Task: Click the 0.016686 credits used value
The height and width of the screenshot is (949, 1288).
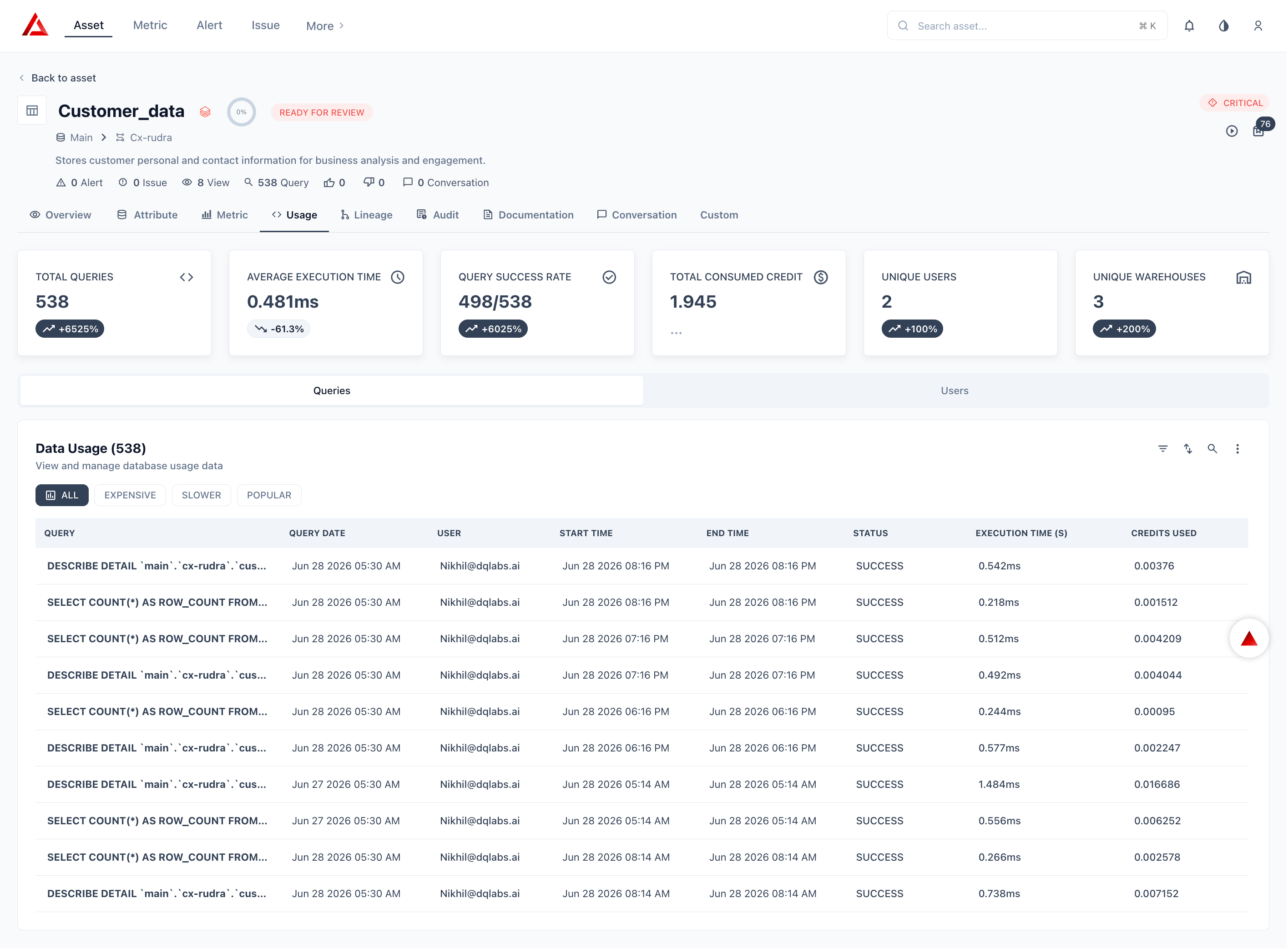Action: (x=1157, y=785)
